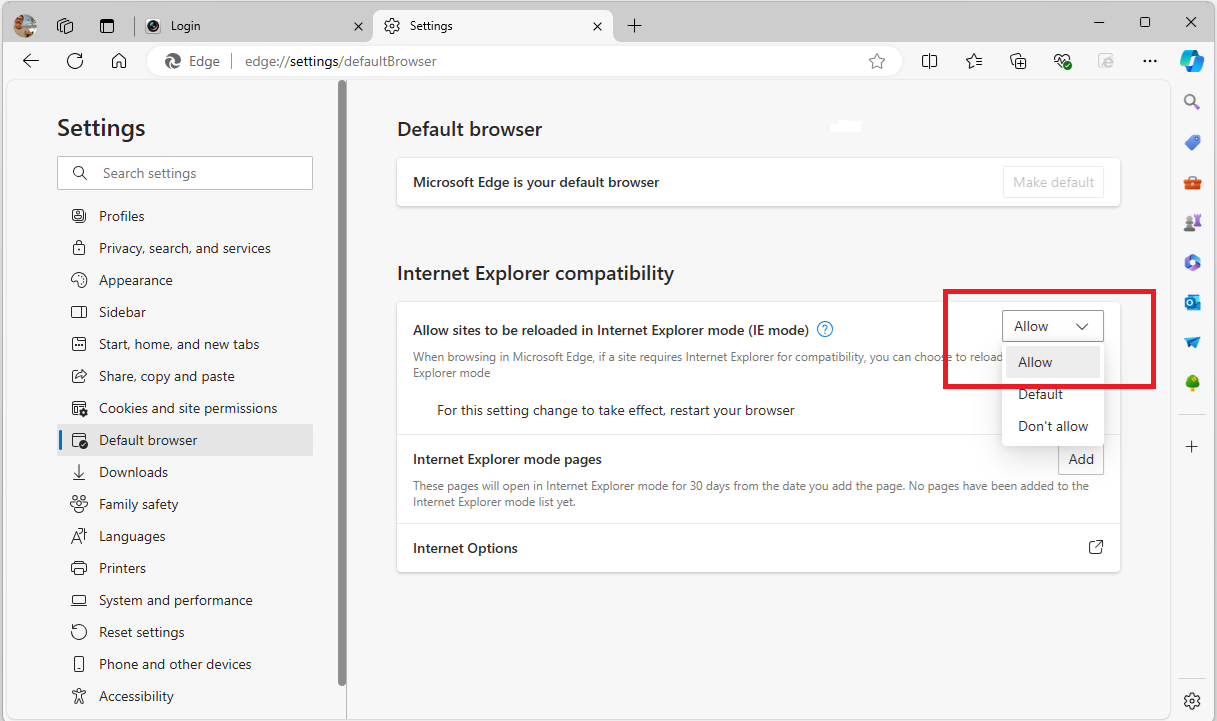Viewport: 1217px width, 721px height.
Task: Refresh the current page
Action: pyautogui.click(x=75, y=61)
